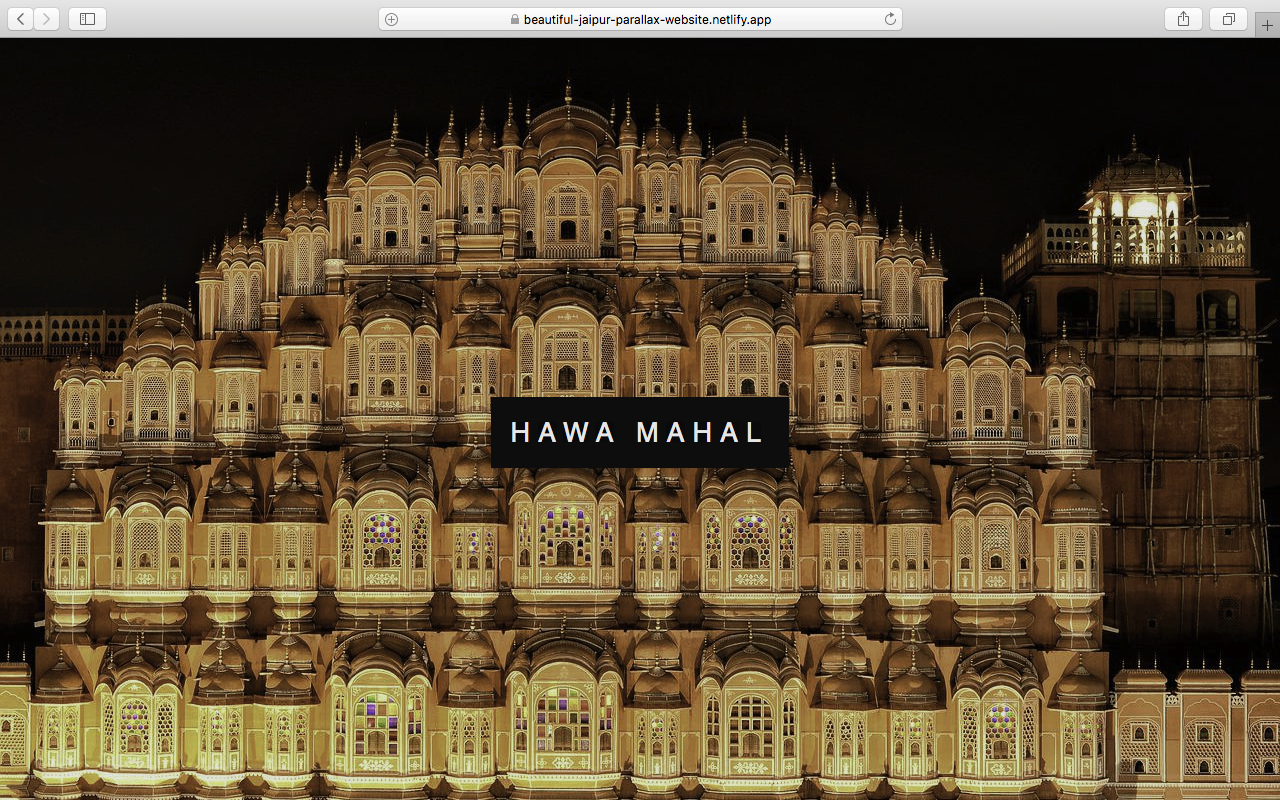Toggle the Safari sidebar
1280x800 pixels.
pyautogui.click(x=87, y=19)
